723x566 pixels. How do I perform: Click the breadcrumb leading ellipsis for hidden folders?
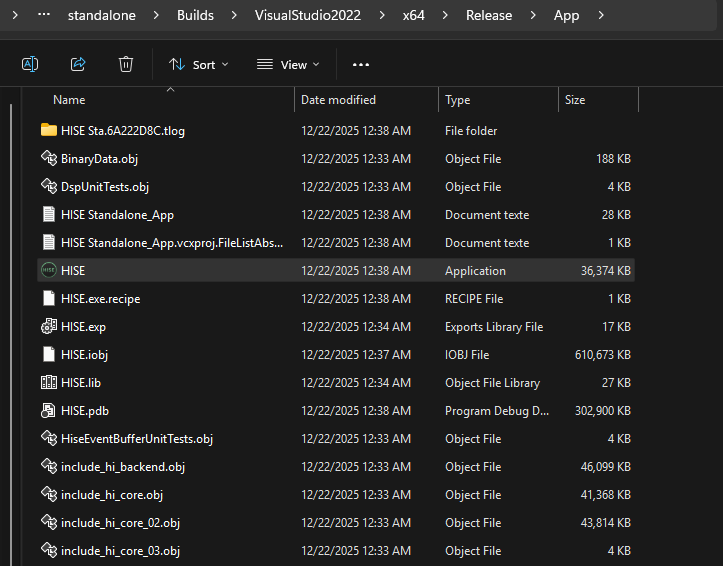point(43,15)
